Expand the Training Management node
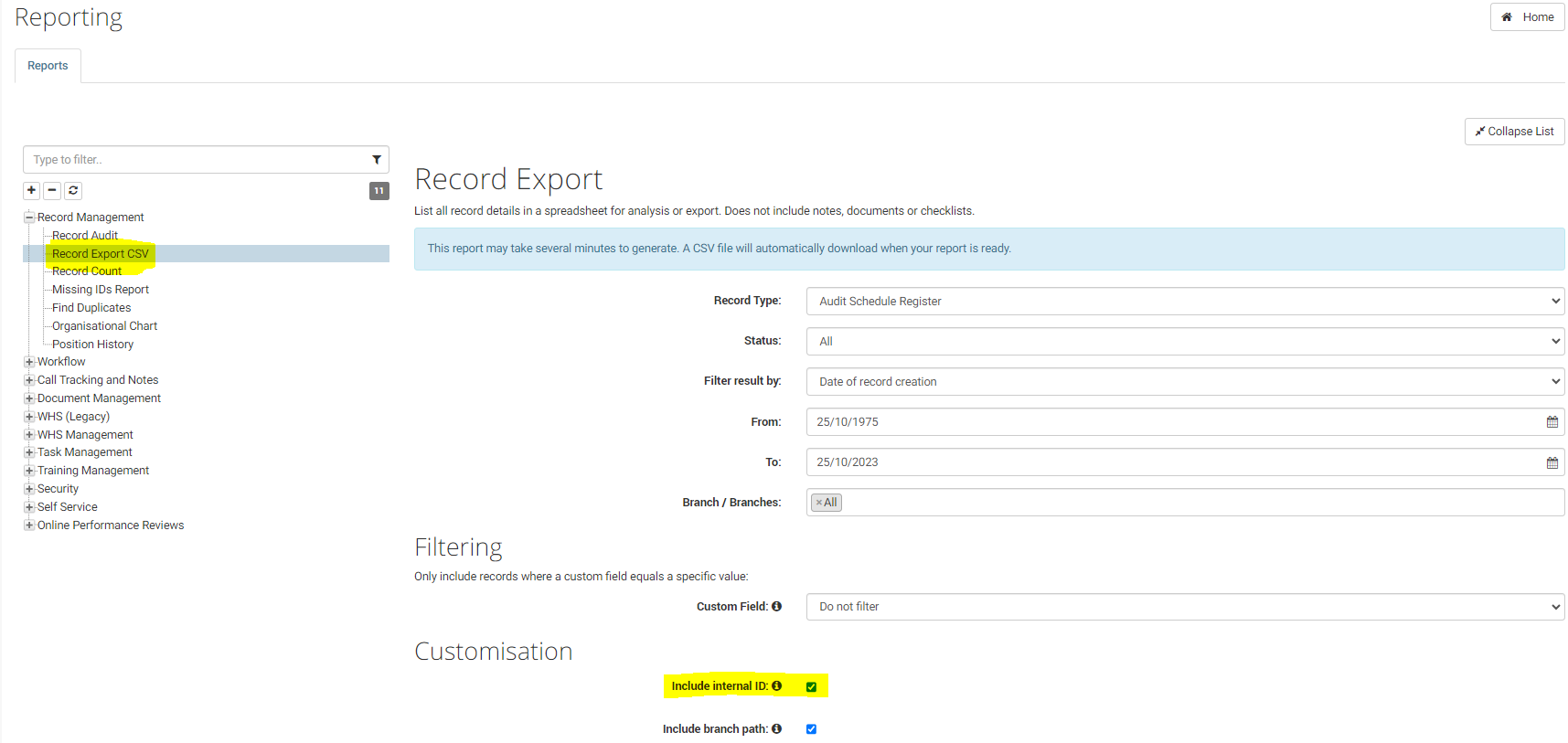The image size is (1568, 743). (x=29, y=471)
